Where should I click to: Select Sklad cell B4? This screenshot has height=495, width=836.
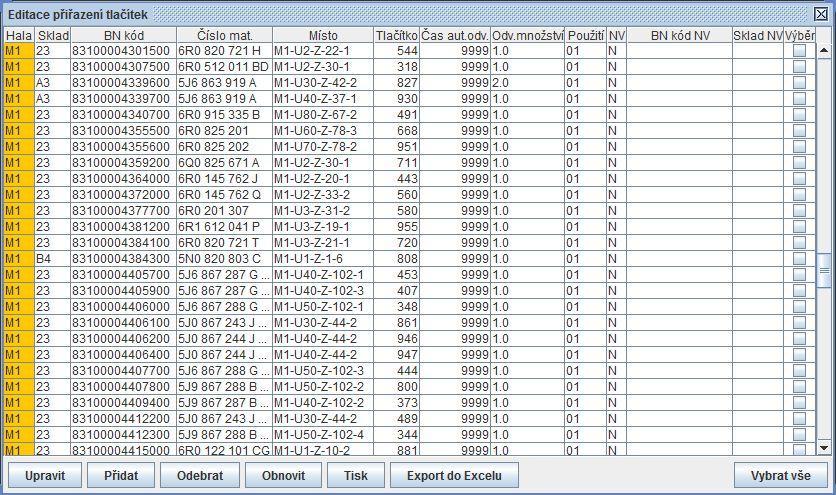click(53, 259)
